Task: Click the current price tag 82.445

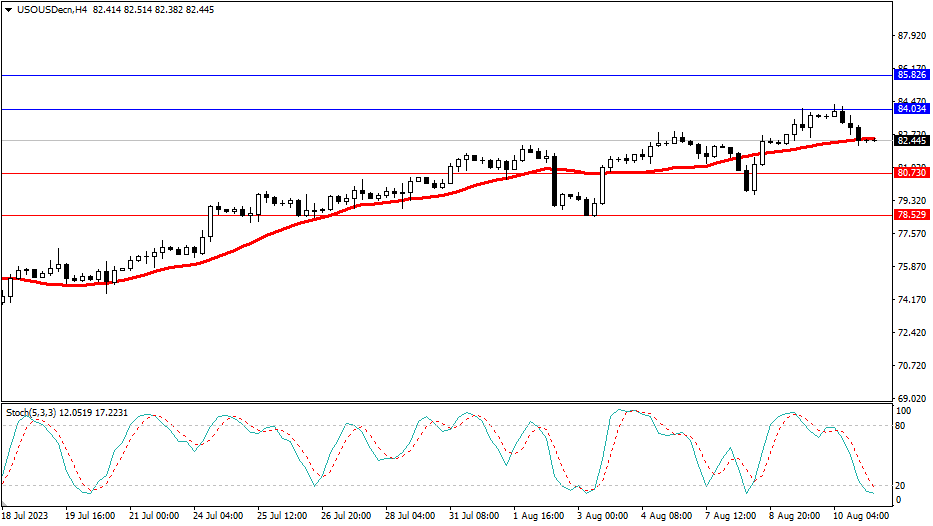Action: pos(910,141)
